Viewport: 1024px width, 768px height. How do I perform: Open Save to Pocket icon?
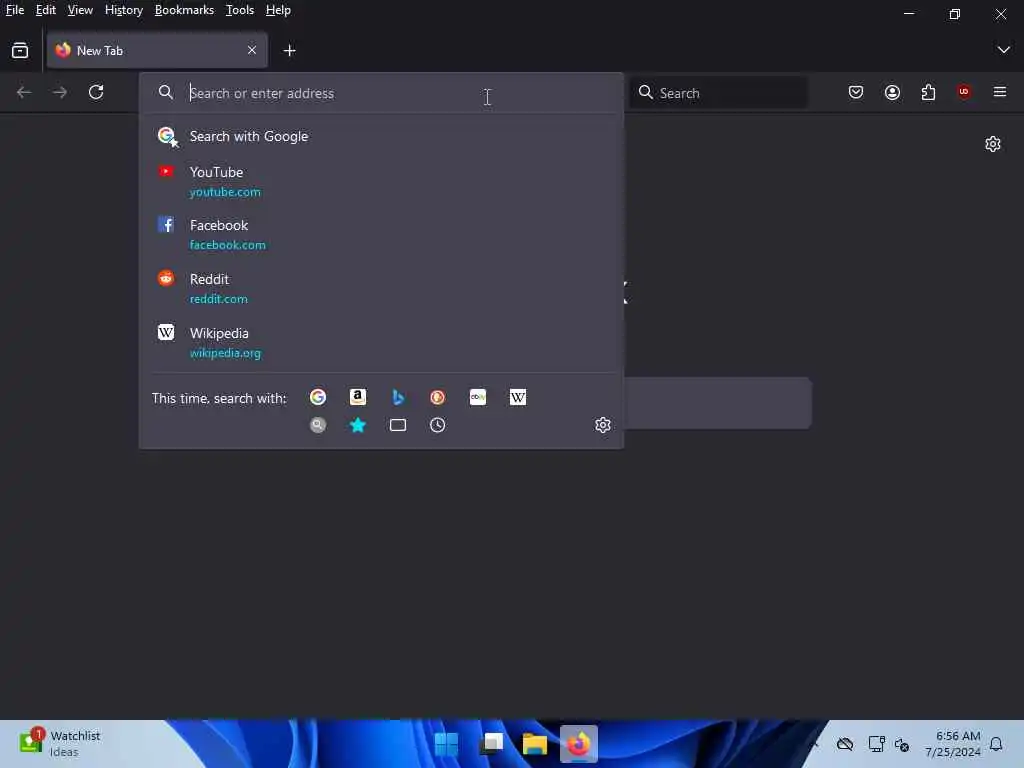(x=856, y=92)
